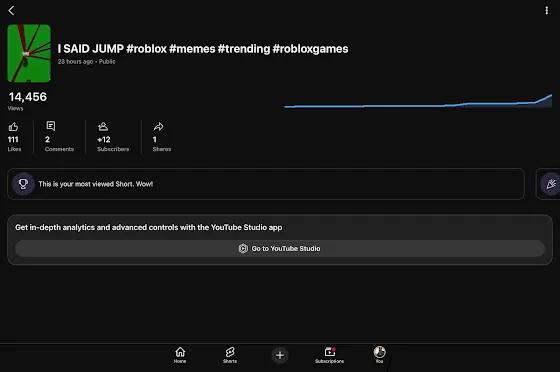Click the Subscribers person icon
Screen dimensions: 560x372
pos(103,126)
